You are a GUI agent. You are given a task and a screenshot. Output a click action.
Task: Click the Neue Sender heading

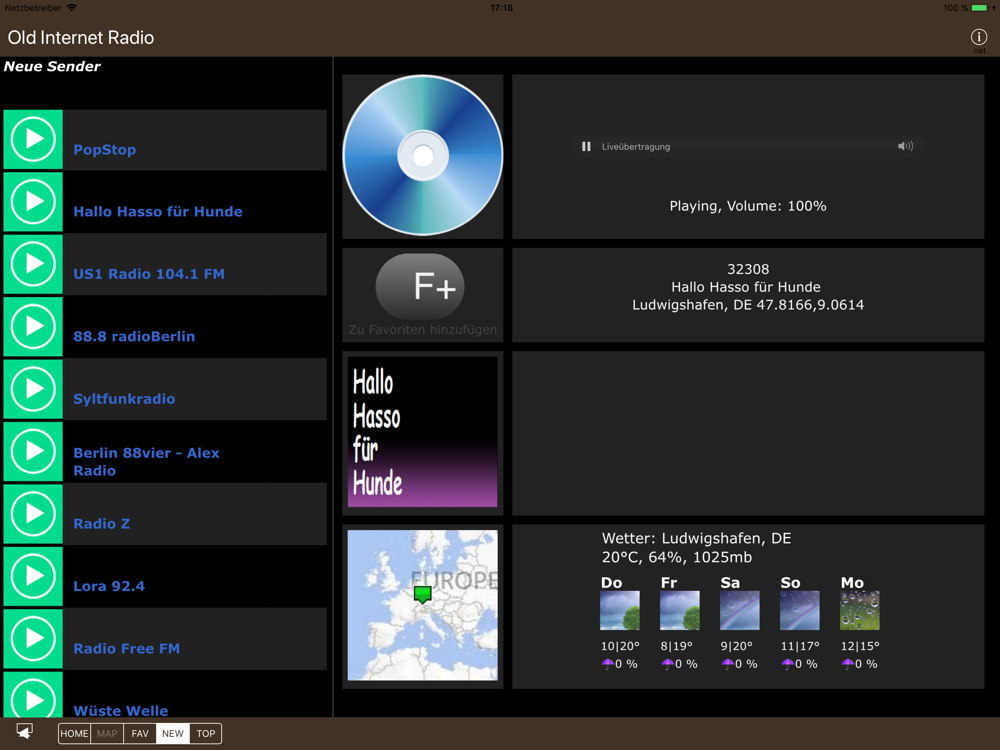(52, 66)
